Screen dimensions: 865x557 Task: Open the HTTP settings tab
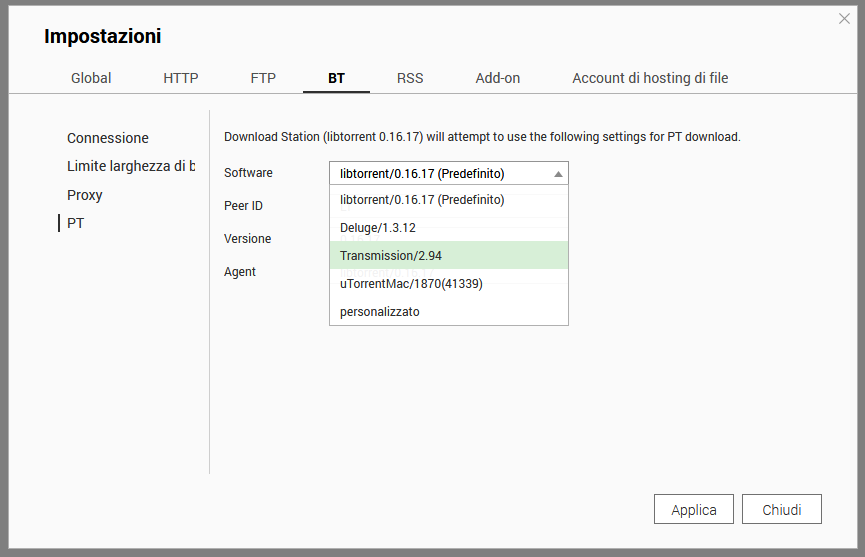tap(181, 78)
